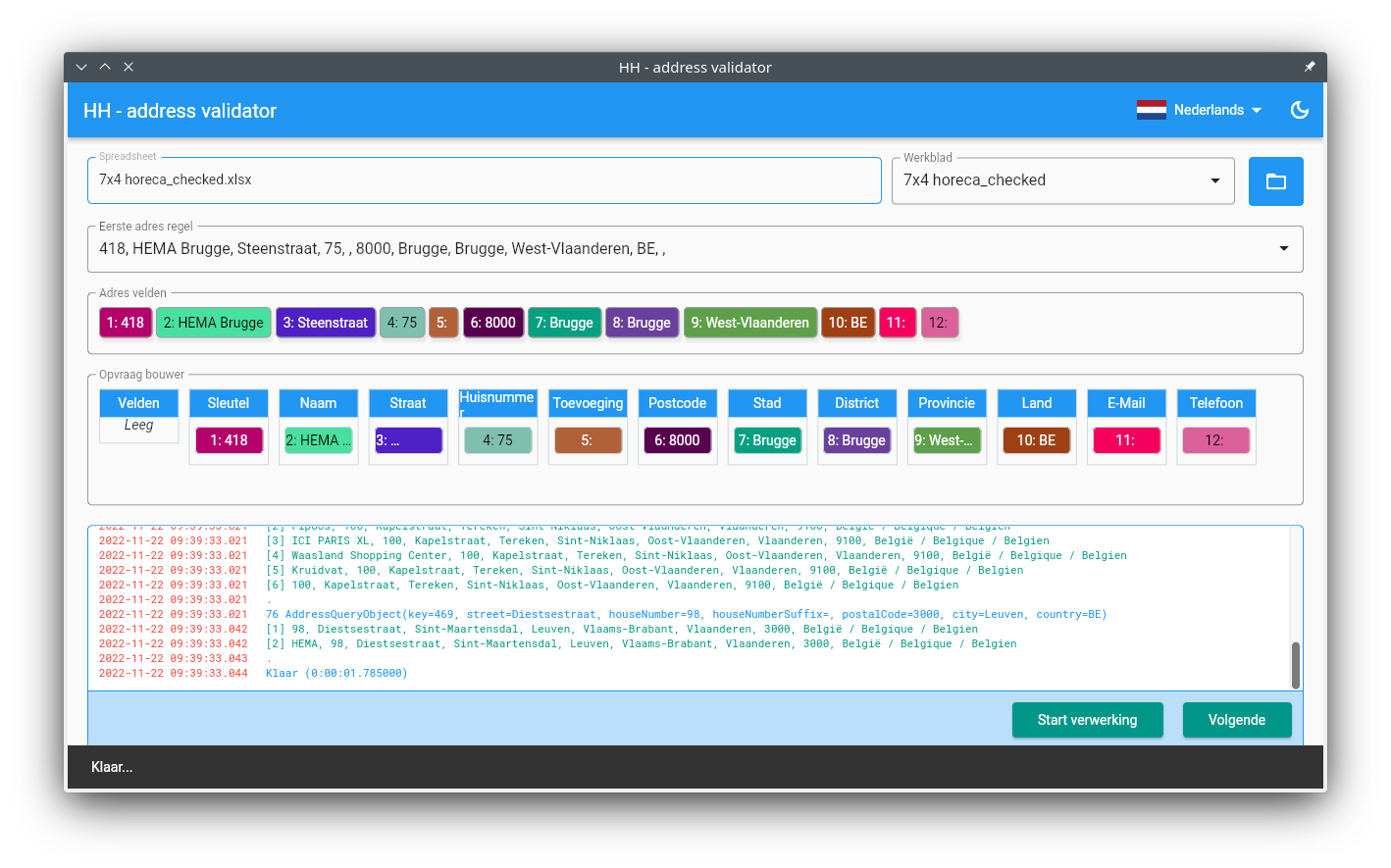Open the spreadsheet folder browse button
The height and width of the screenshot is (868, 1391).
point(1275,181)
